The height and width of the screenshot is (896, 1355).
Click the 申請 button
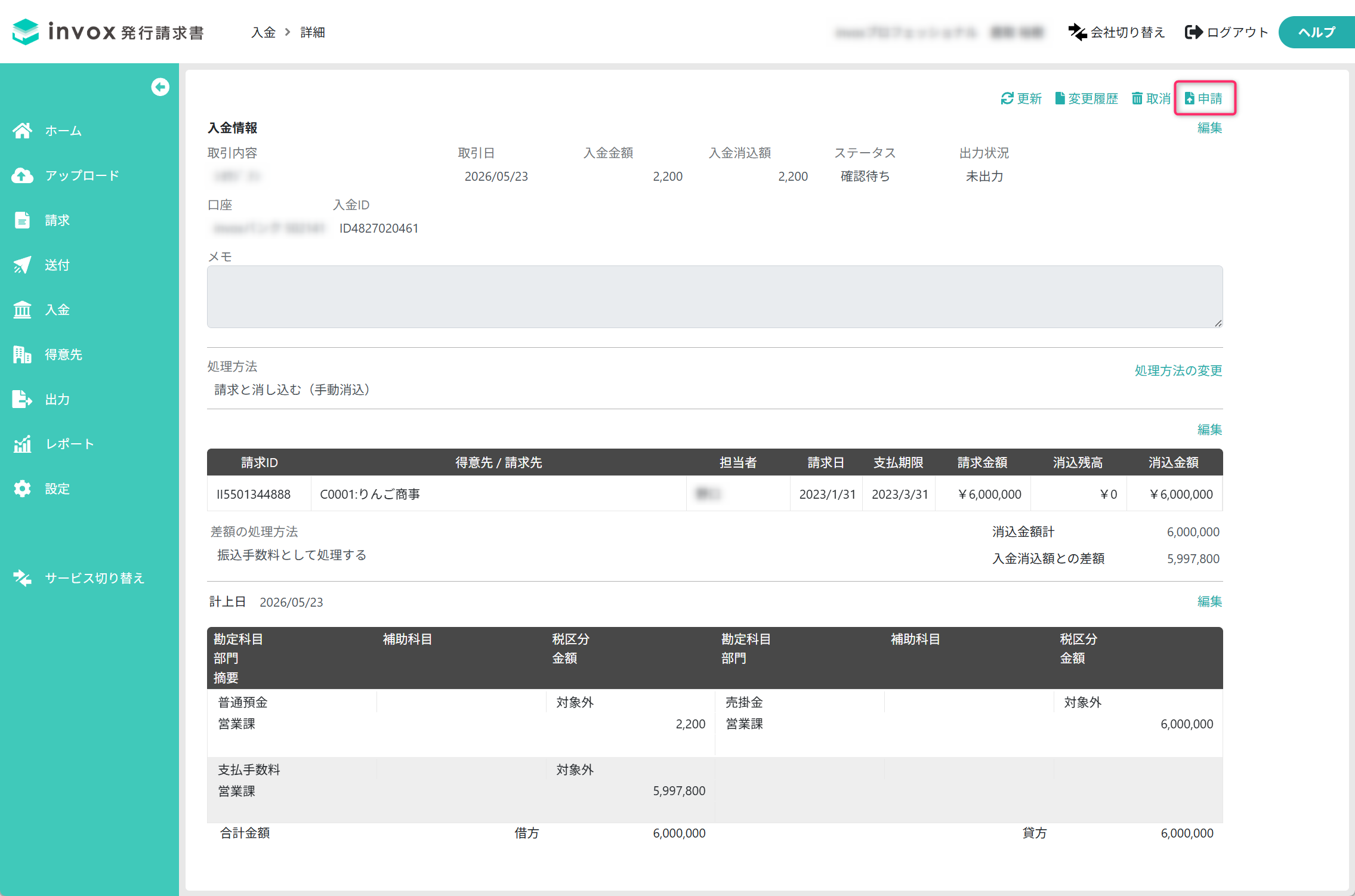click(x=1204, y=98)
